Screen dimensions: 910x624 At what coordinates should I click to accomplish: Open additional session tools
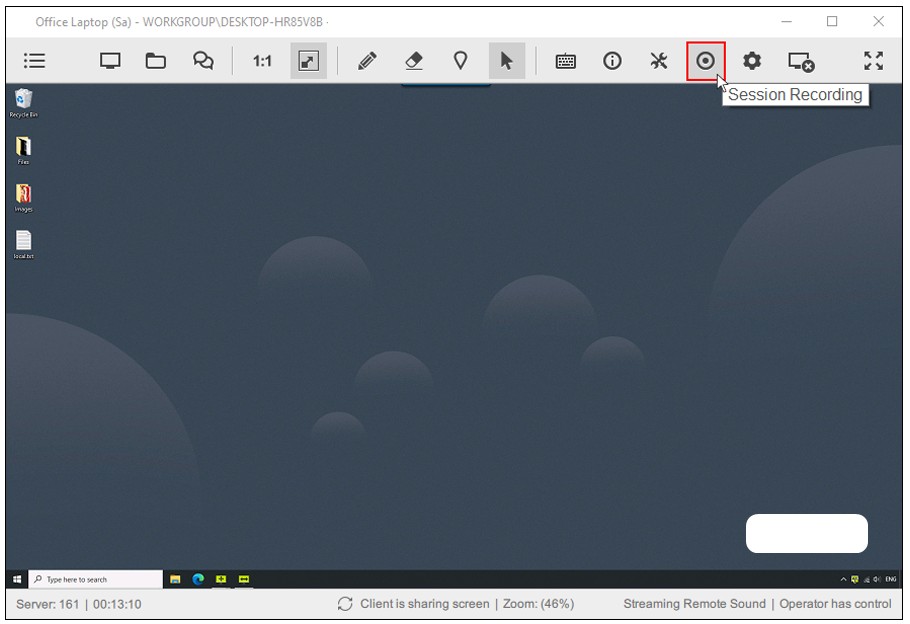(x=660, y=61)
